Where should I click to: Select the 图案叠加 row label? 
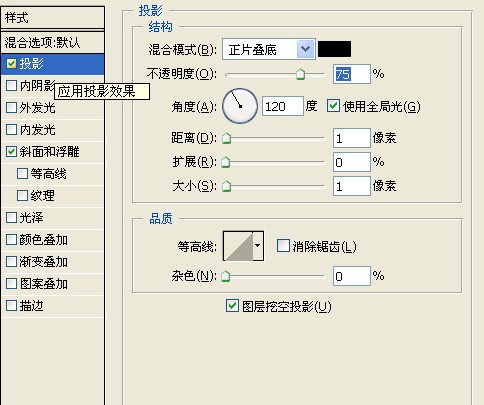43,284
